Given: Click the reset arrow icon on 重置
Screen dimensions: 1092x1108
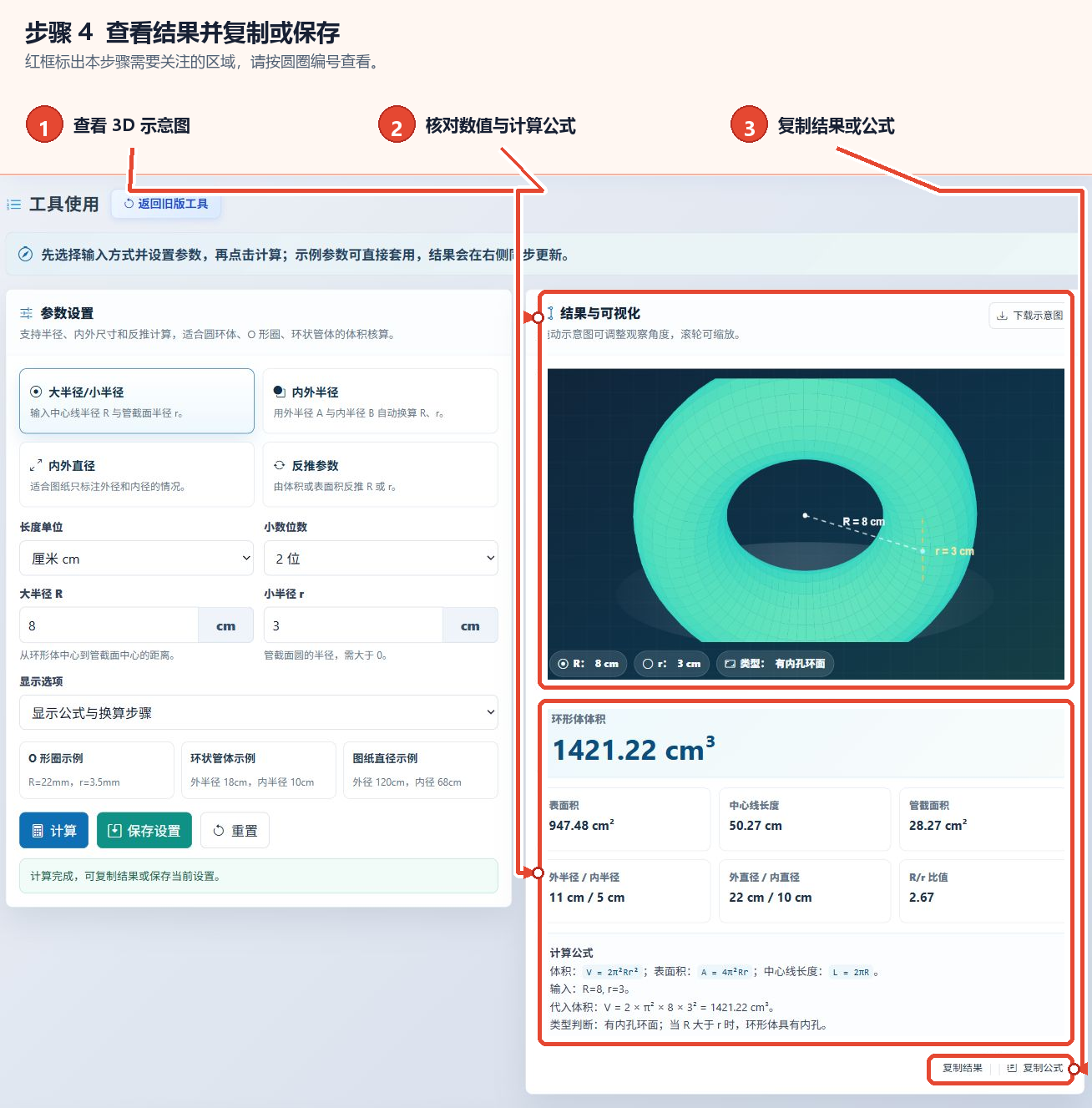Looking at the screenshot, I should tap(219, 831).
